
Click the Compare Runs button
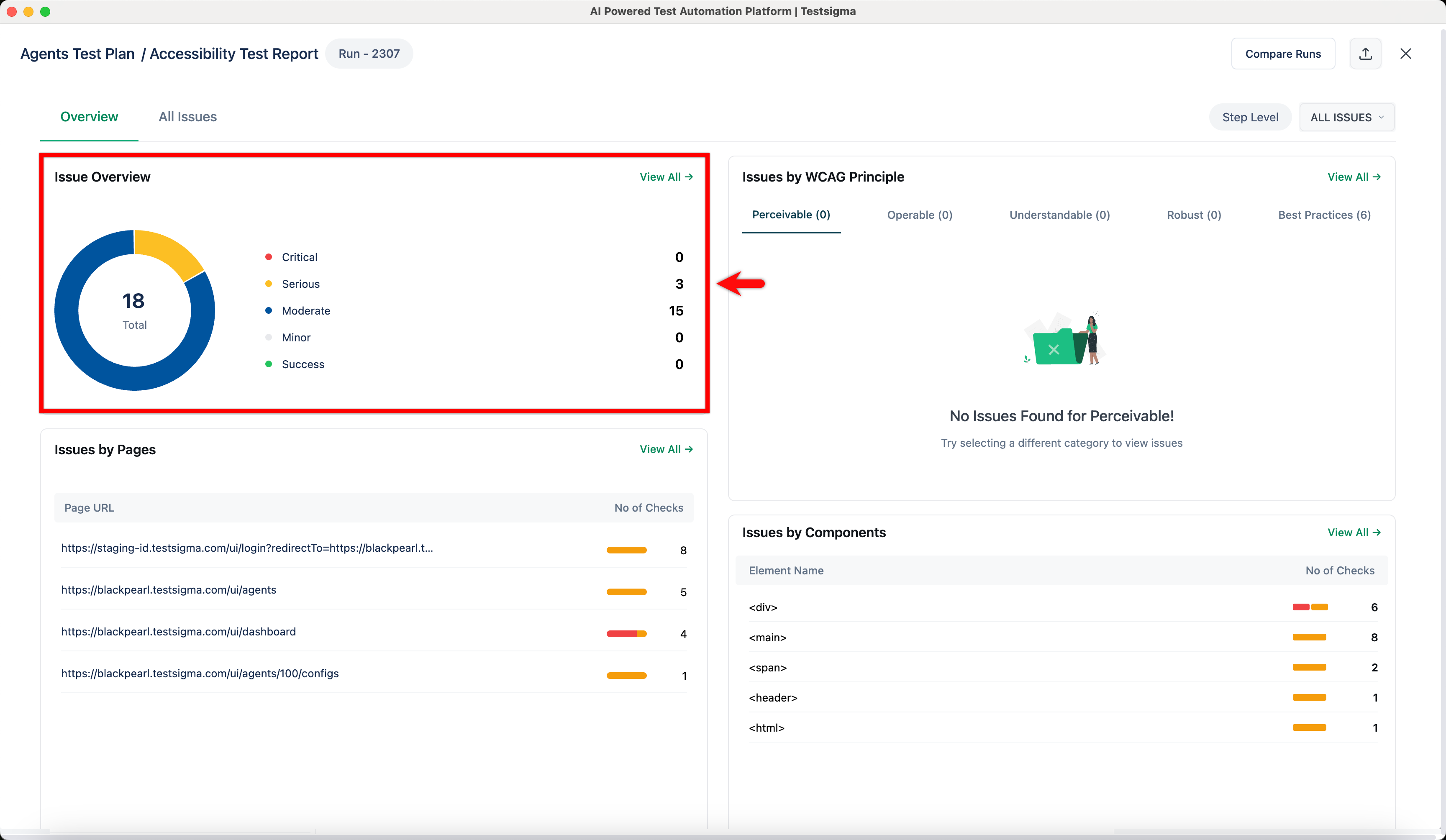point(1283,54)
